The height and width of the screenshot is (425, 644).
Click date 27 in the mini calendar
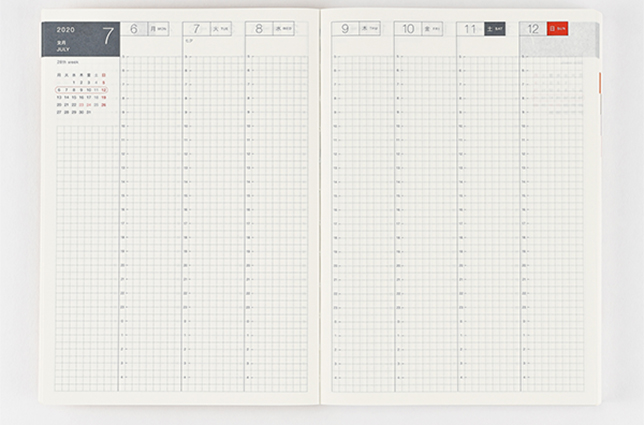(x=59, y=112)
